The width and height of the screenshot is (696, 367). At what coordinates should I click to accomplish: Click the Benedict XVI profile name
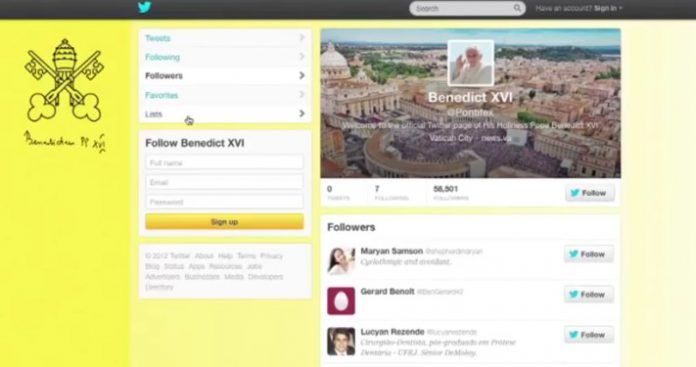click(x=471, y=97)
